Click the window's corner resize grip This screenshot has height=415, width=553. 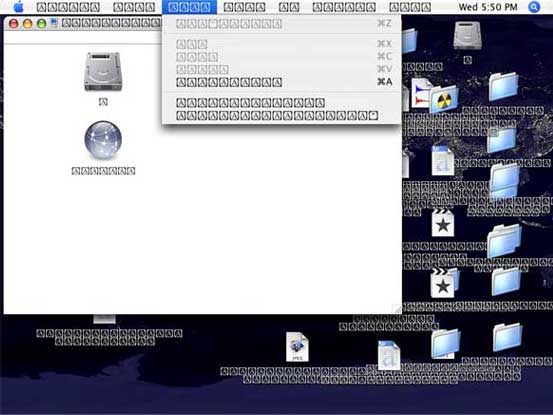tap(397, 309)
